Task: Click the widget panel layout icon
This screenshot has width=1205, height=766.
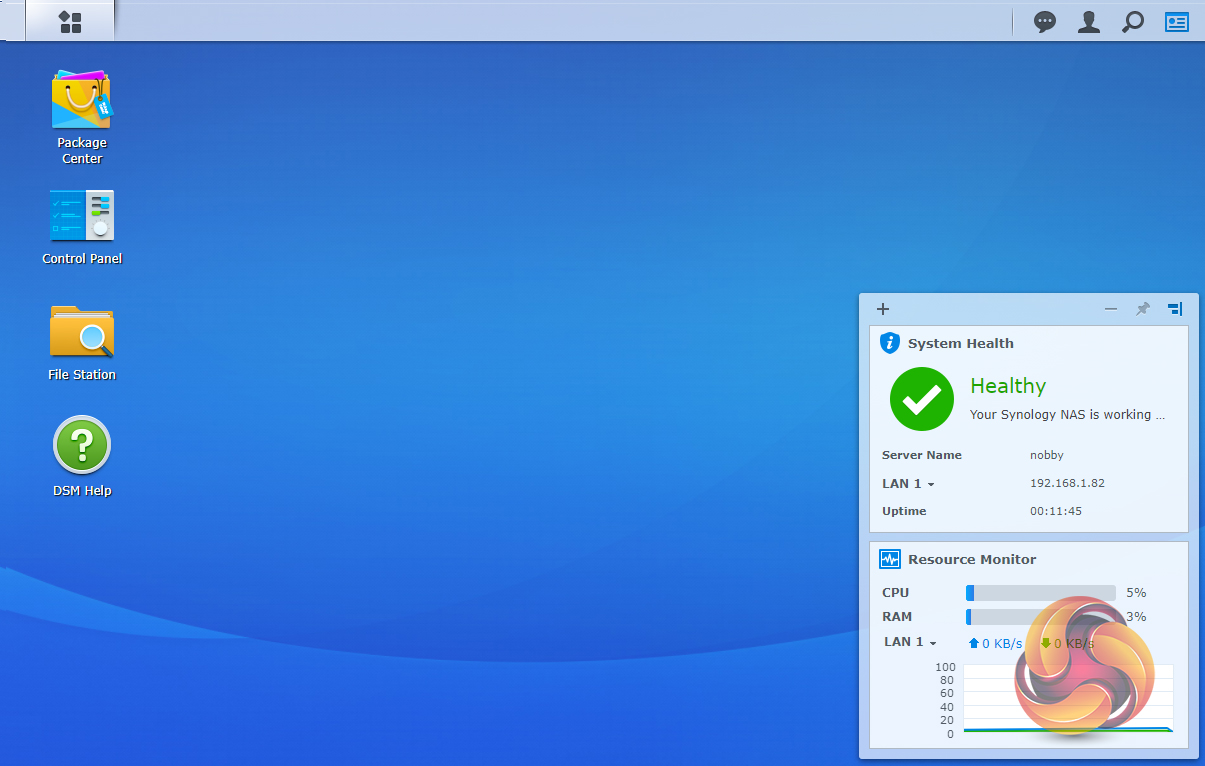Action: coord(1175,309)
